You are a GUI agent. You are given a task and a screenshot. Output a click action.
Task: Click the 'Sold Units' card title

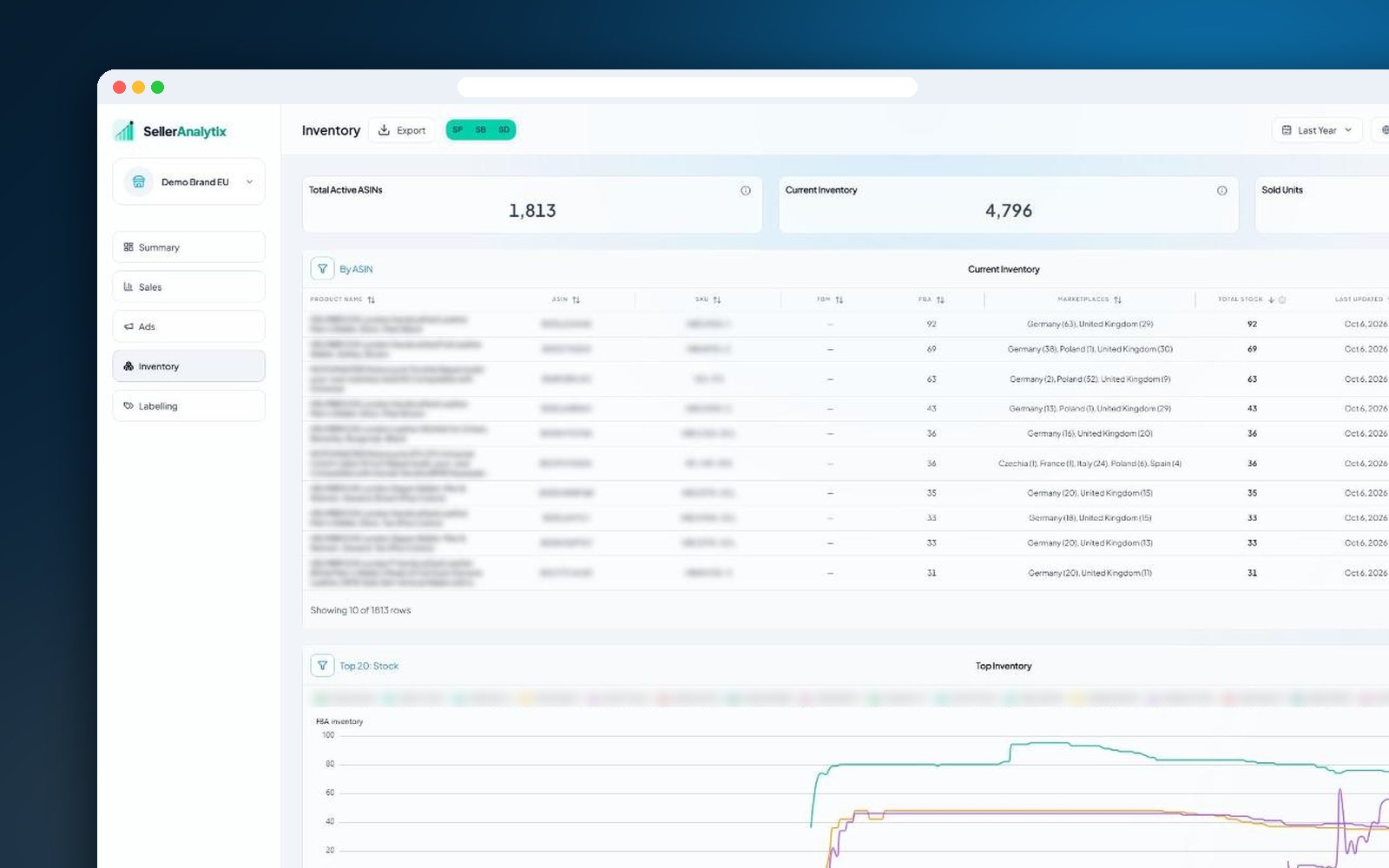pyautogui.click(x=1282, y=190)
